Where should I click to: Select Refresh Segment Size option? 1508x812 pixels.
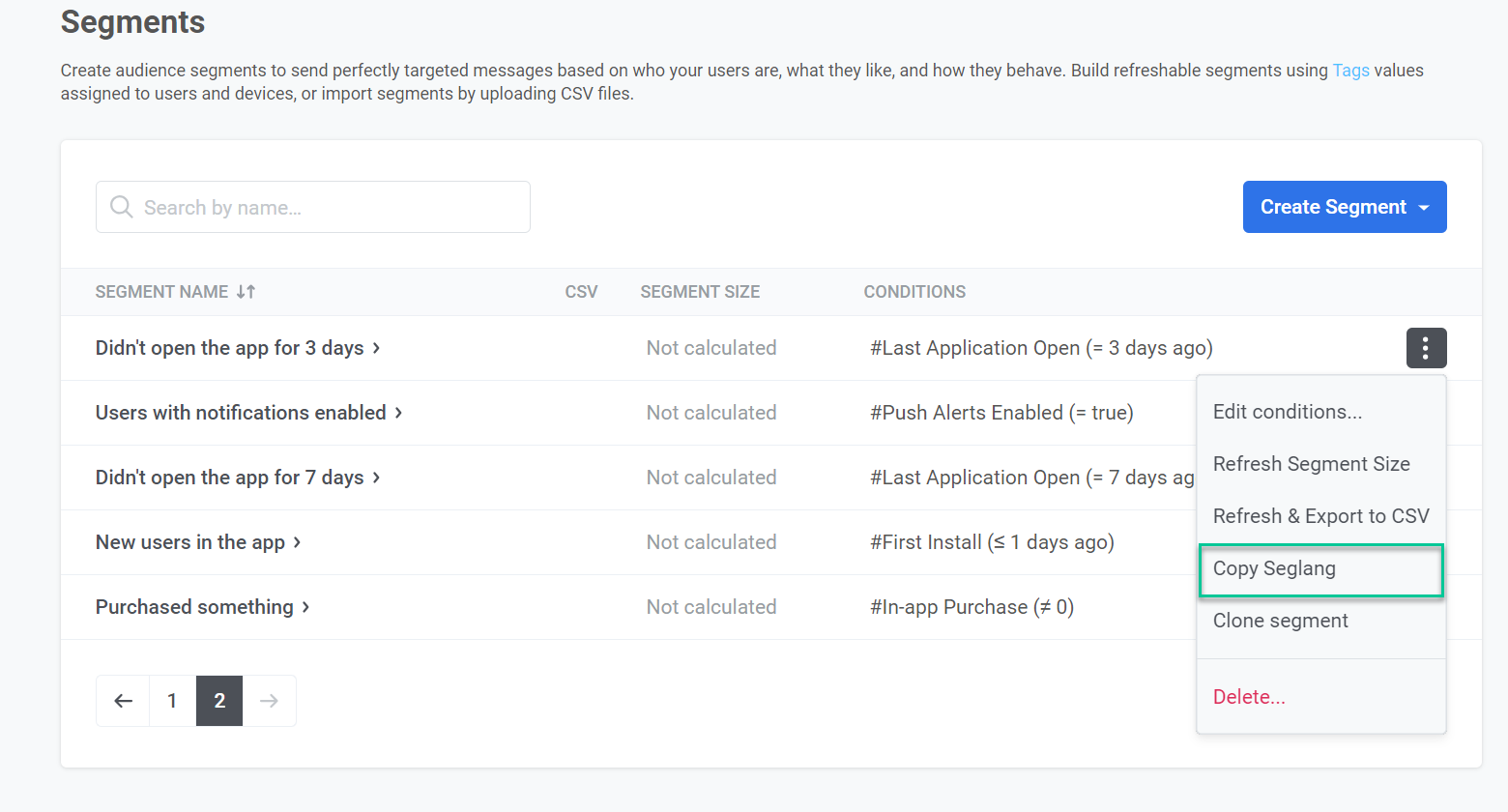coord(1311,464)
